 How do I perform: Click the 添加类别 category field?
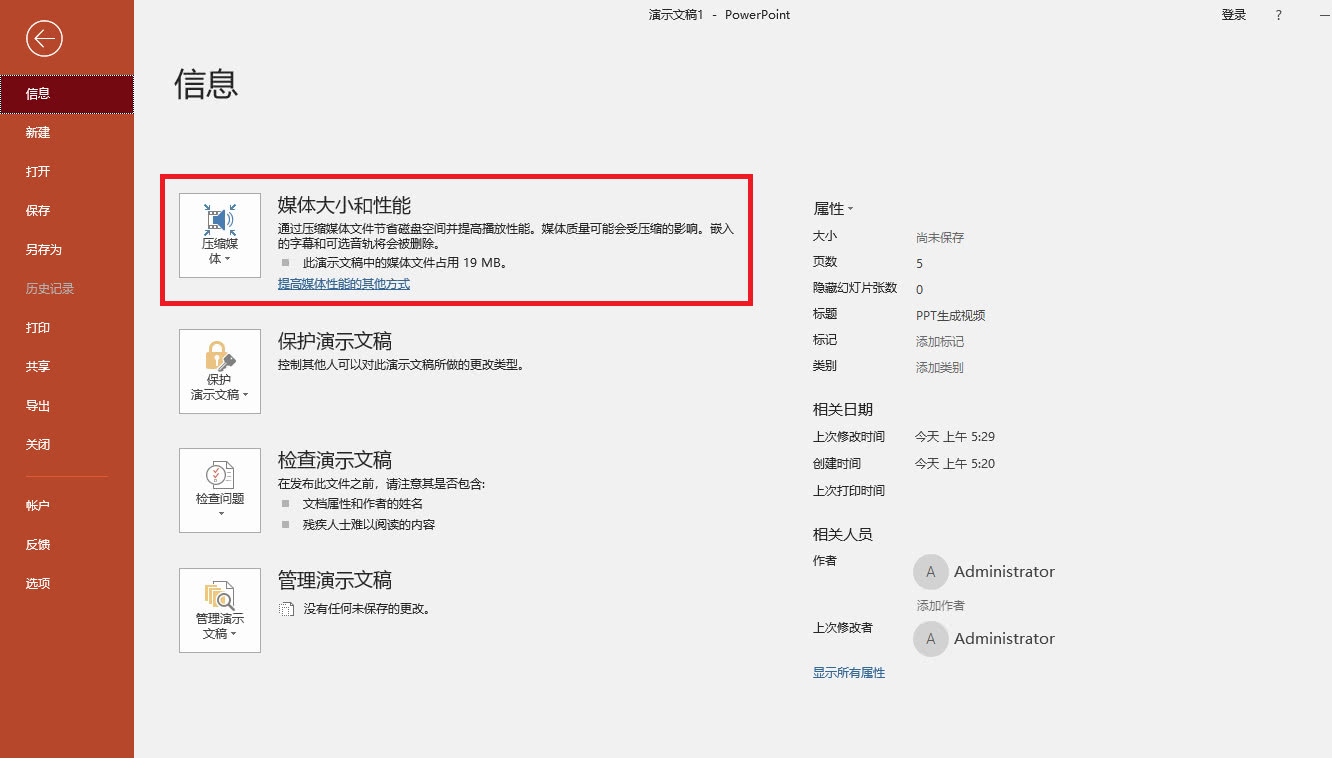[x=940, y=368]
